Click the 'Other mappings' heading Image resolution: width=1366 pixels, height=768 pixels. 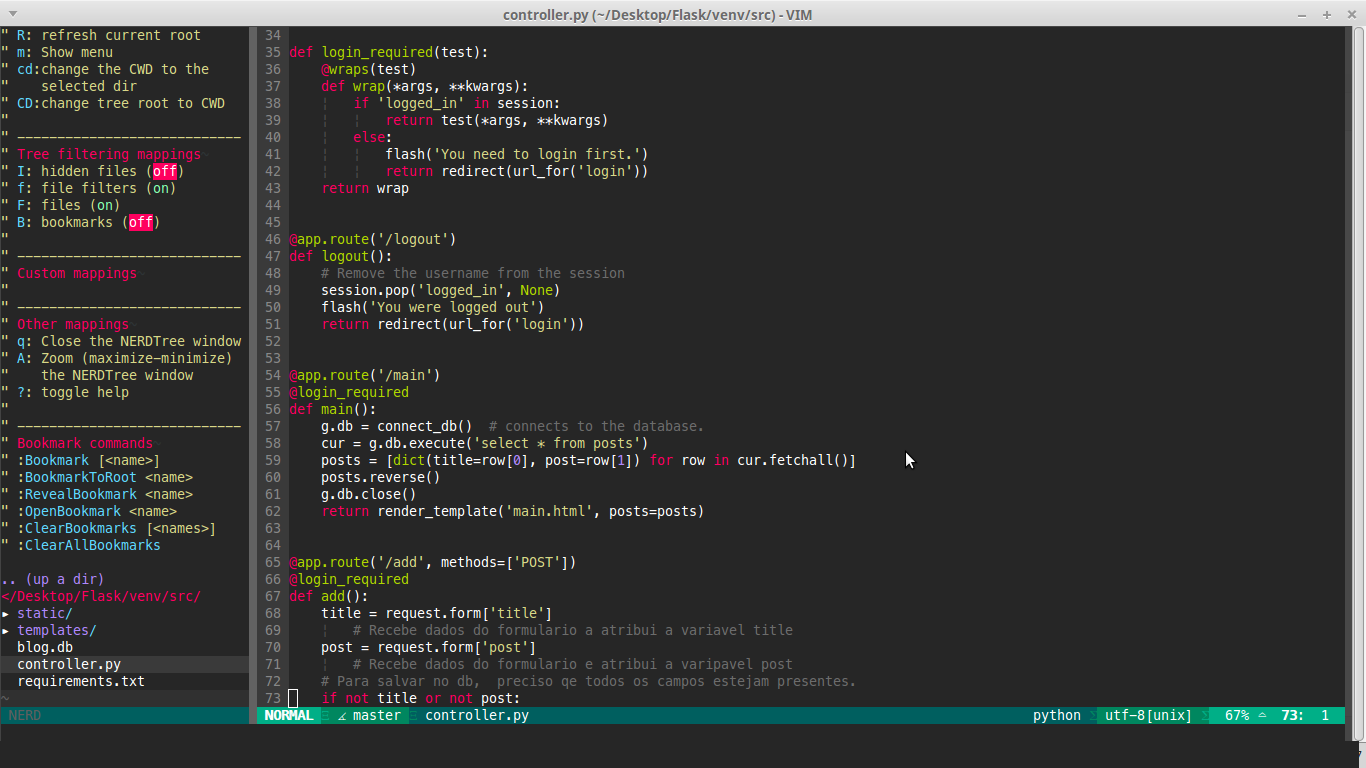tap(73, 324)
